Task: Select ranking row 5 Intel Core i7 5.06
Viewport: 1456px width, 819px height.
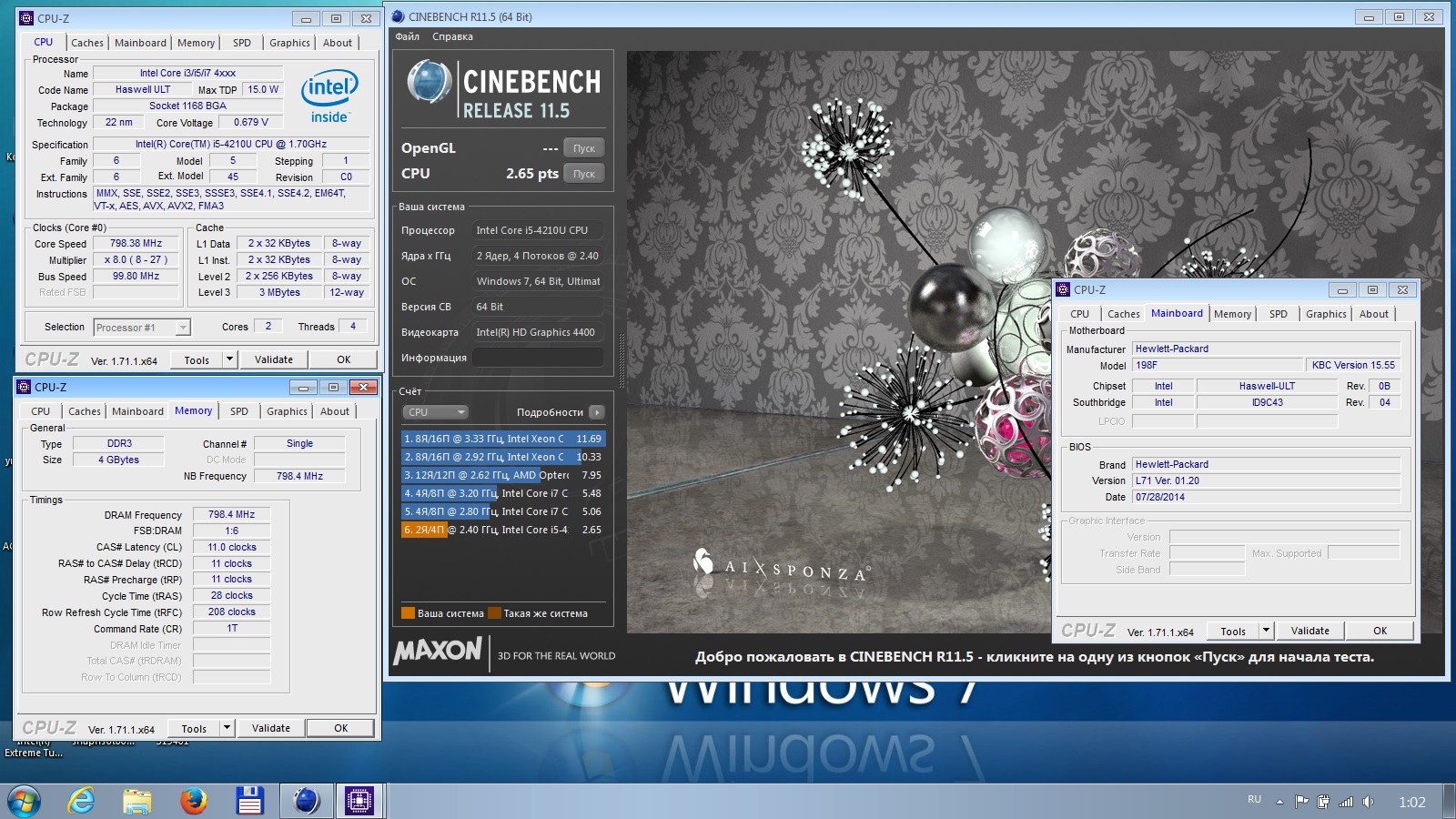Action: [x=502, y=511]
